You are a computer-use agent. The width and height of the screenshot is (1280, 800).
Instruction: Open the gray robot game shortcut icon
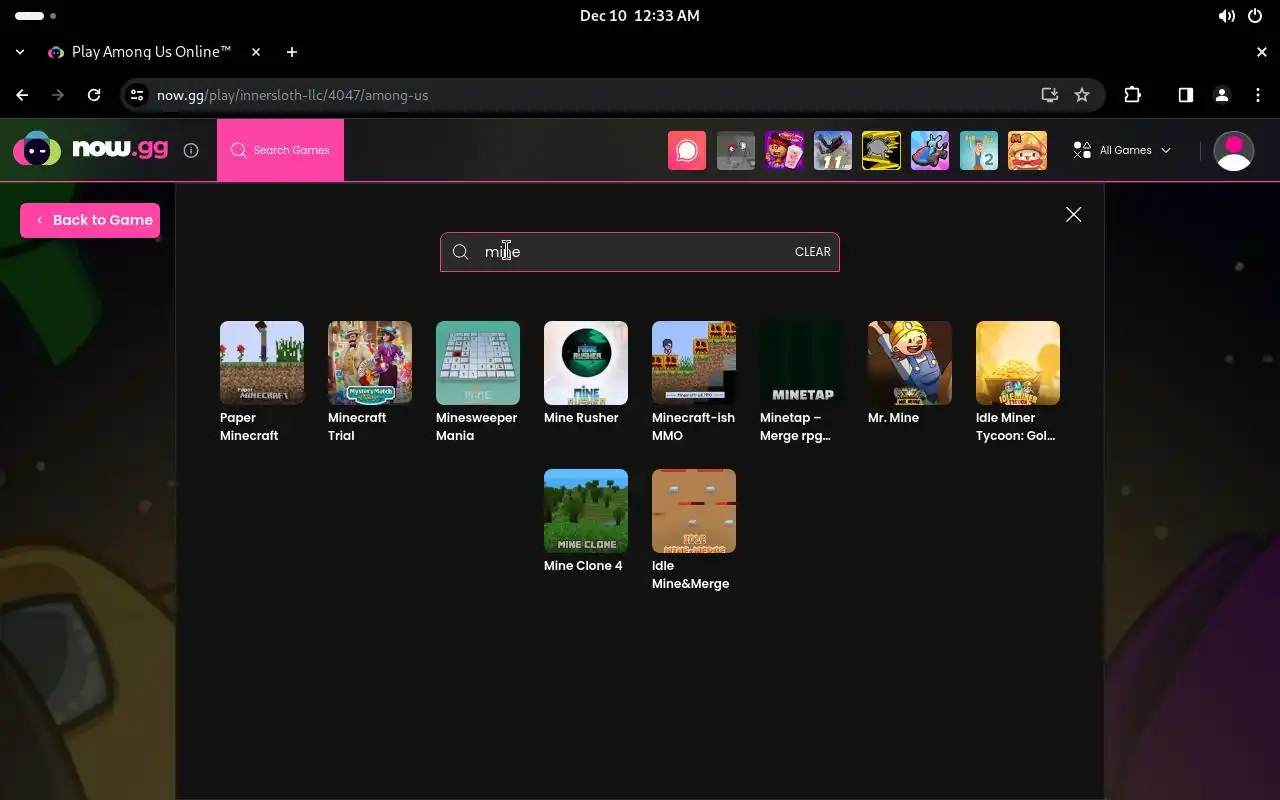736,150
